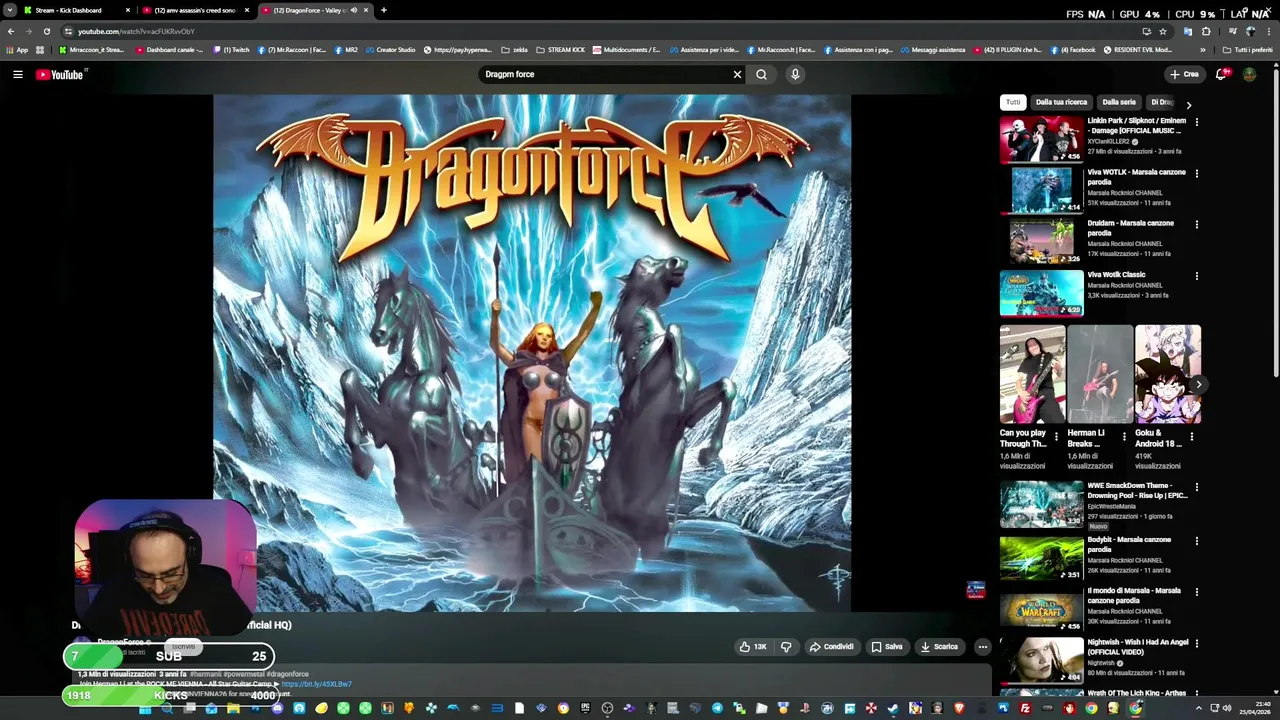This screenshot has height=720, width=1280.
Task: Open Chrome icon in taskbar
Action: coord(1091,708)
